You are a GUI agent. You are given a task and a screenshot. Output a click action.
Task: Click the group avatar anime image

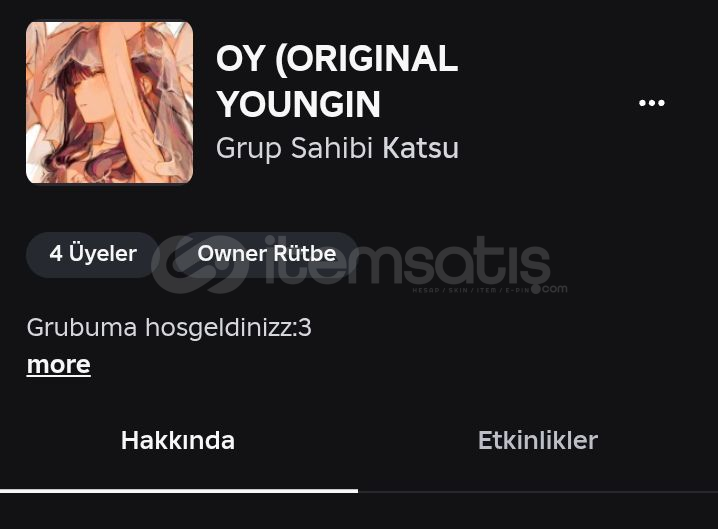(x=109, y=103)
